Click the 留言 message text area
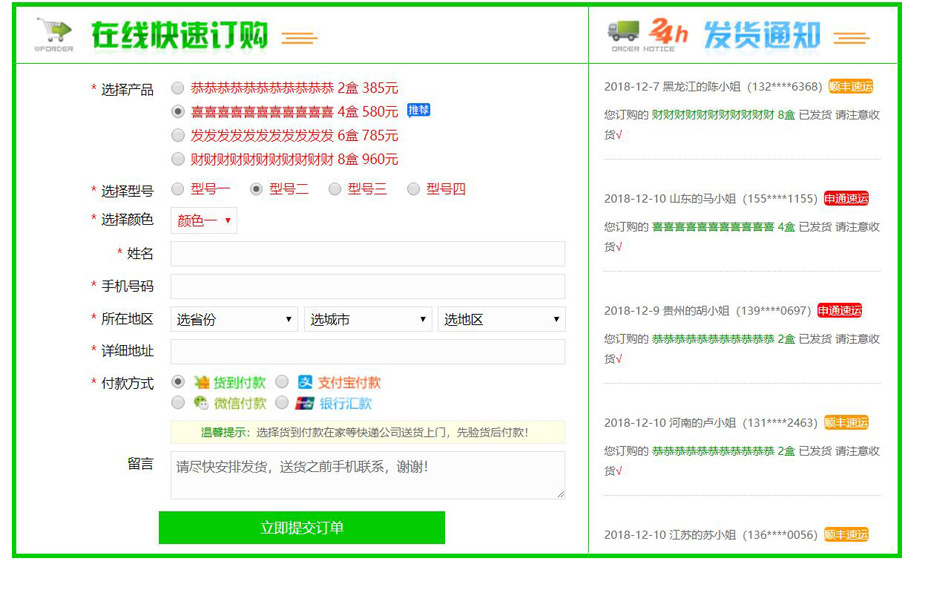This screenshot has width=928, height=590. tap(367, 474)
